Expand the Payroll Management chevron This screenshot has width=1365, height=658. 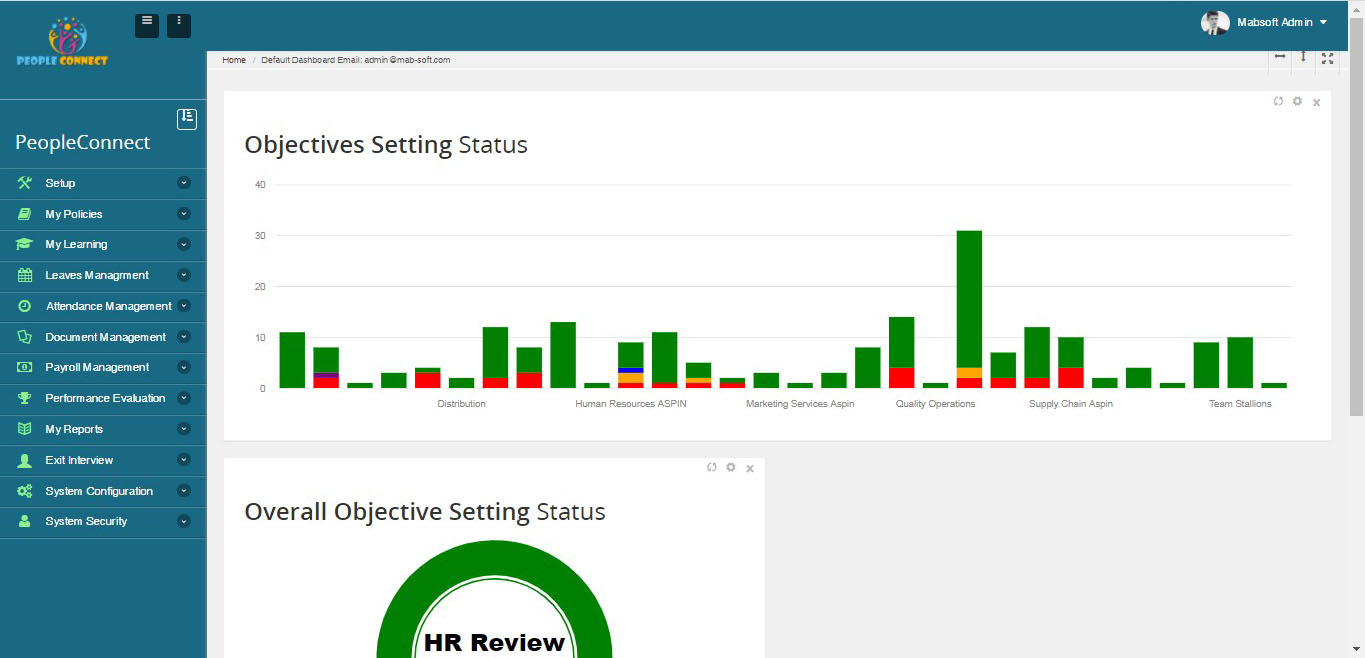coord(183,367)
